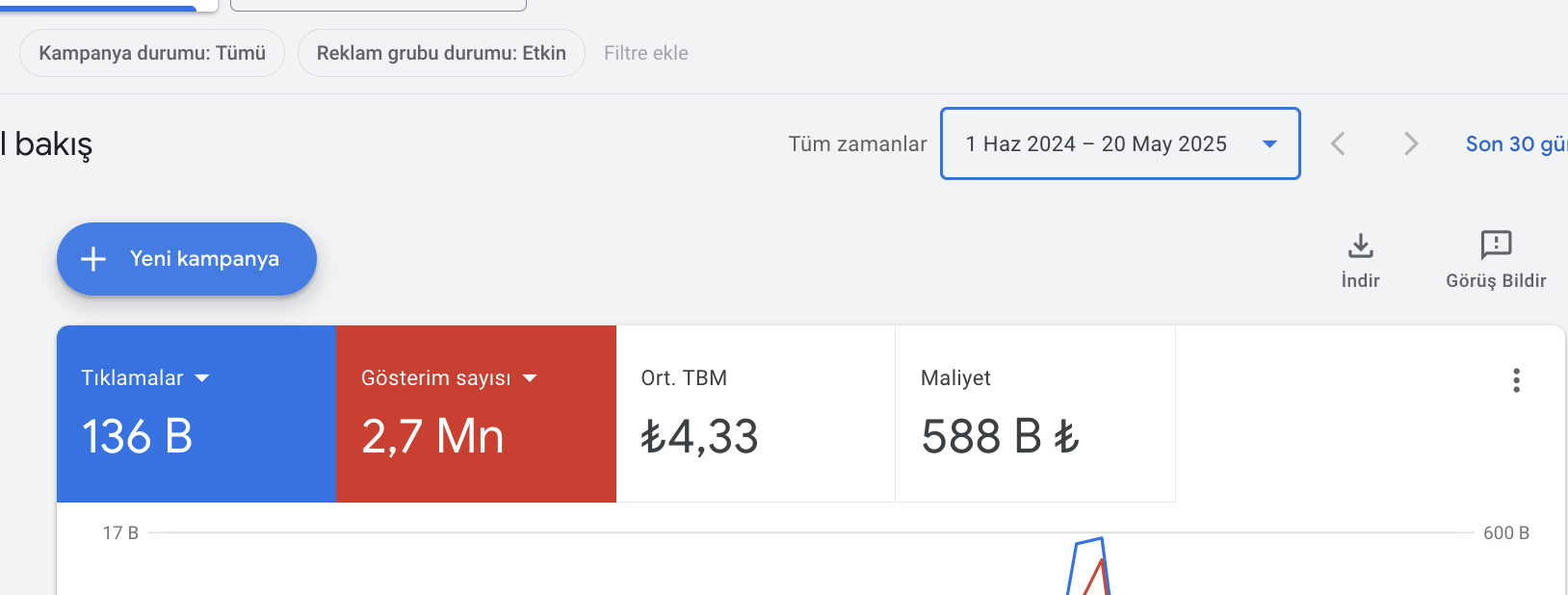Expand the Tıklamalar metric dropdown arrow

click(202, 378)
